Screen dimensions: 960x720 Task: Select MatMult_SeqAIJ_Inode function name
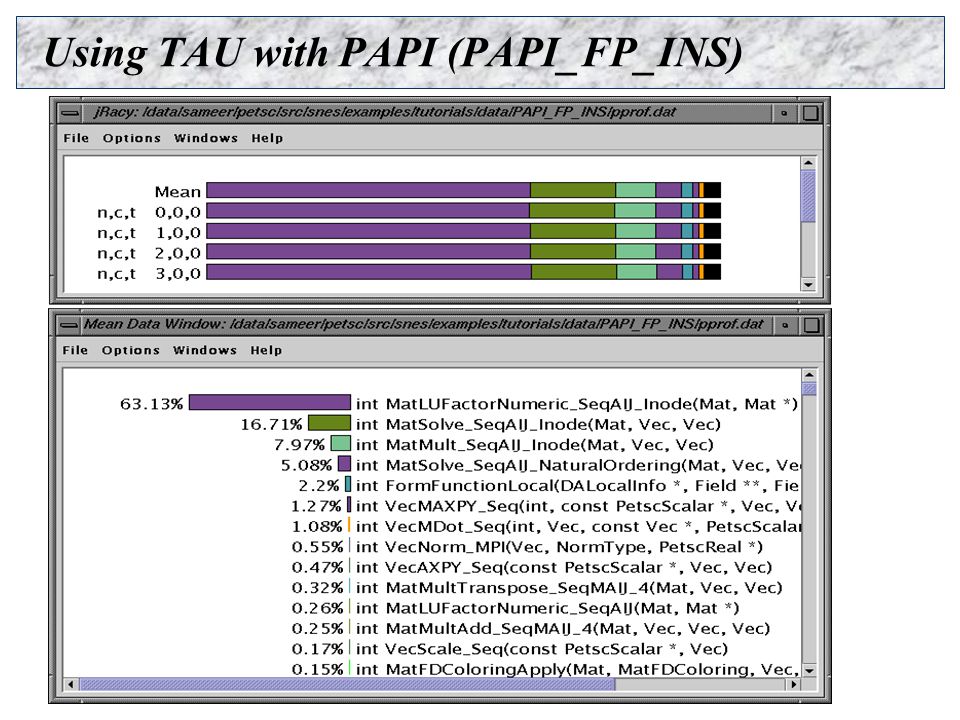535,445
